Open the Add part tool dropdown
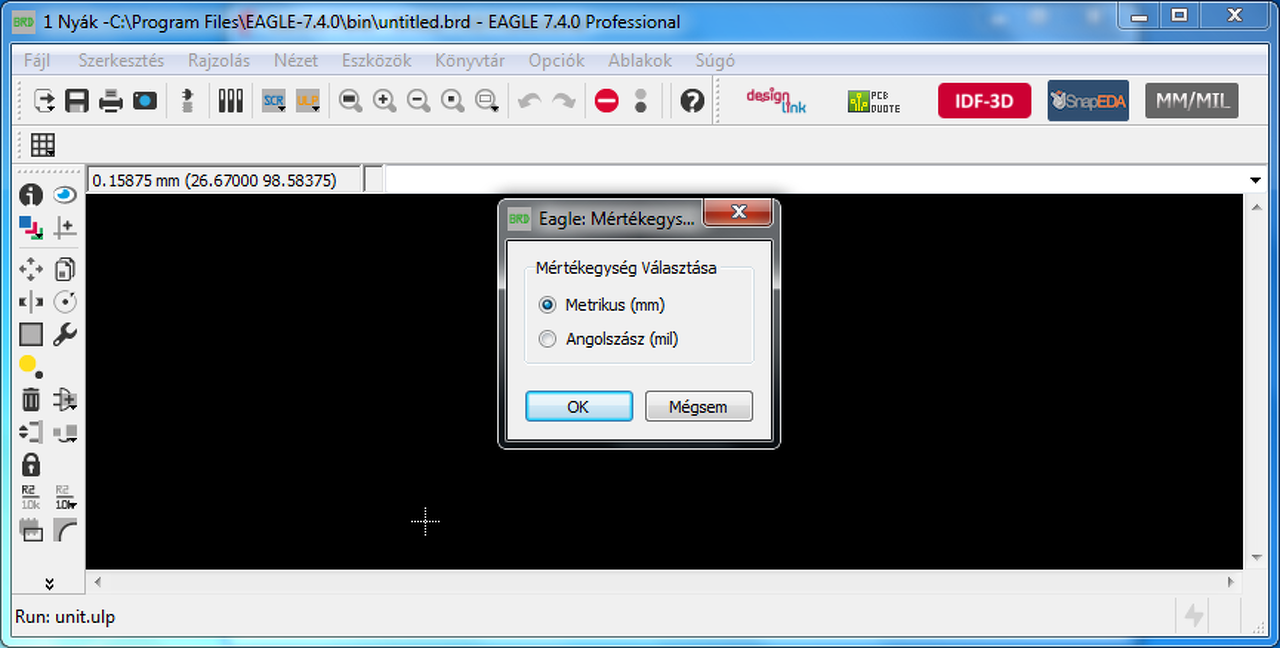This screenshot has height=648, width=1280. click(65, 400)
